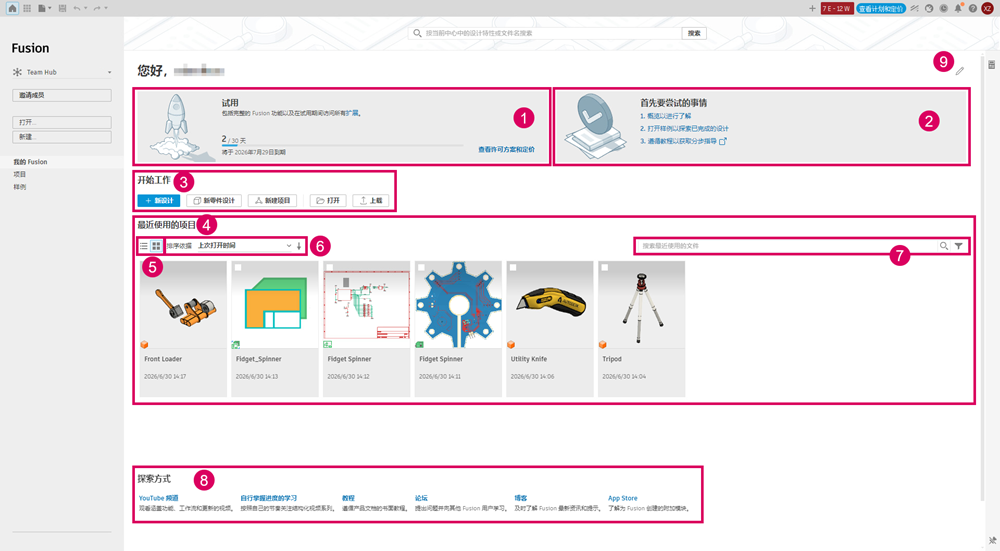Click the YouTube 频道 link

pyautogui.click(x=159, y=498)
